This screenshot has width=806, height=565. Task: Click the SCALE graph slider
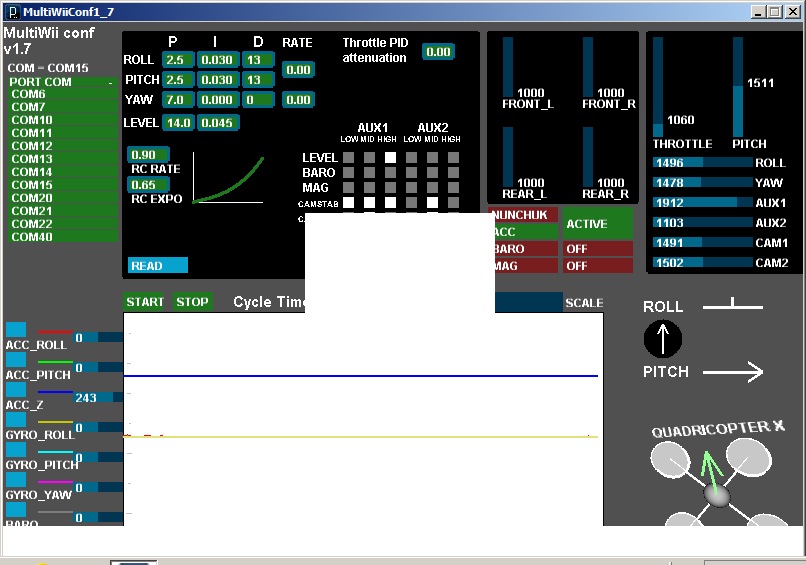pos(529,302)
